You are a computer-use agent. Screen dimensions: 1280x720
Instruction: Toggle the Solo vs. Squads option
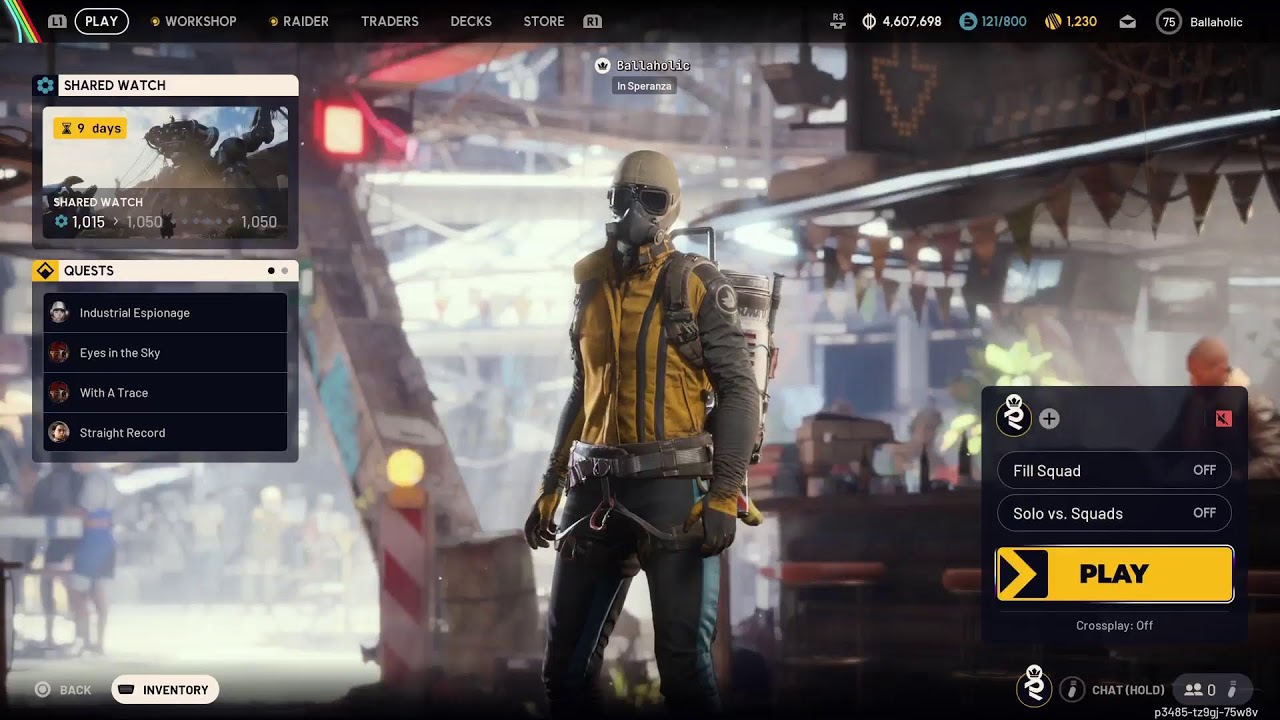1114,514
